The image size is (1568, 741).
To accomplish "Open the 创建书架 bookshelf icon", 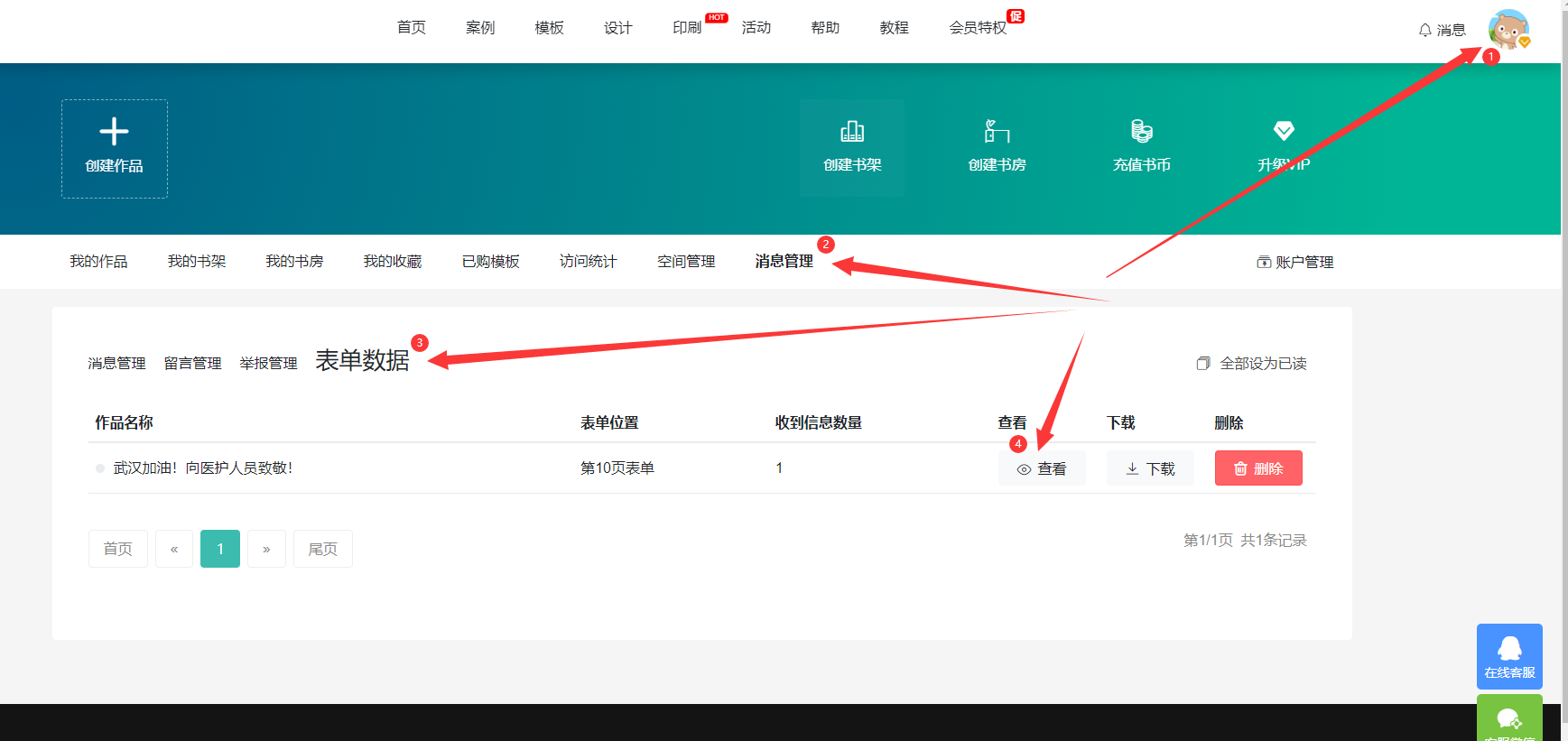I will point(852,132).
